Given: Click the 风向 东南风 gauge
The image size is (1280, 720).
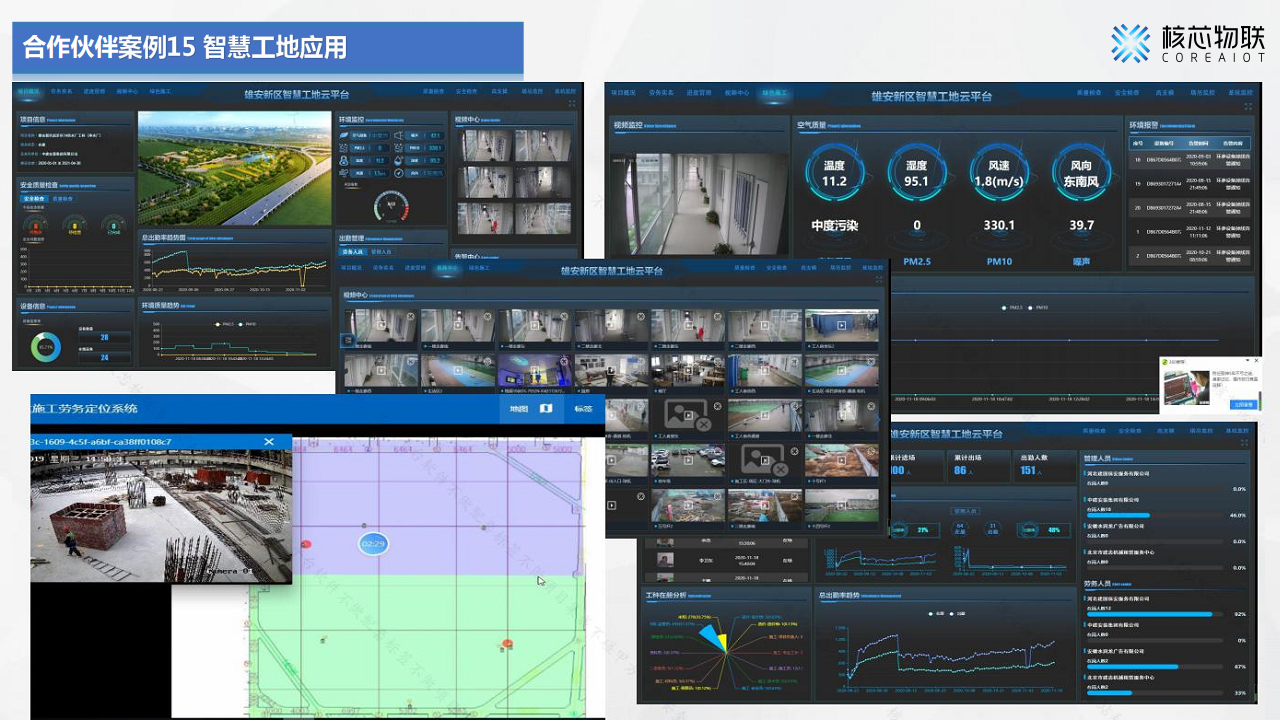Looking at the screenshot, I should click(1081, 174).
